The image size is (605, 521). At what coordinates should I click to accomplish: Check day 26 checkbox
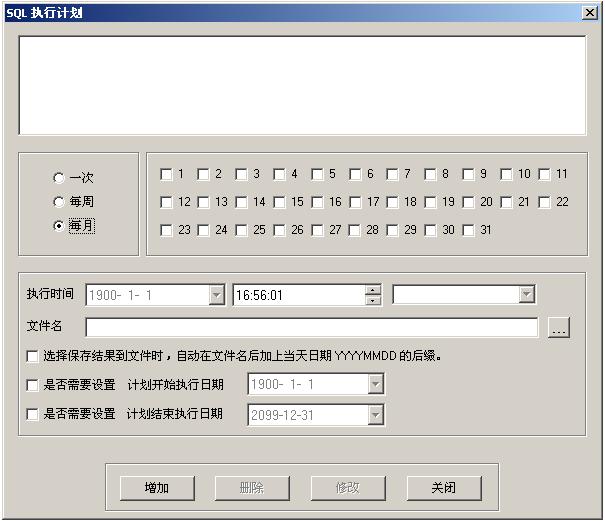coord(279,230)
